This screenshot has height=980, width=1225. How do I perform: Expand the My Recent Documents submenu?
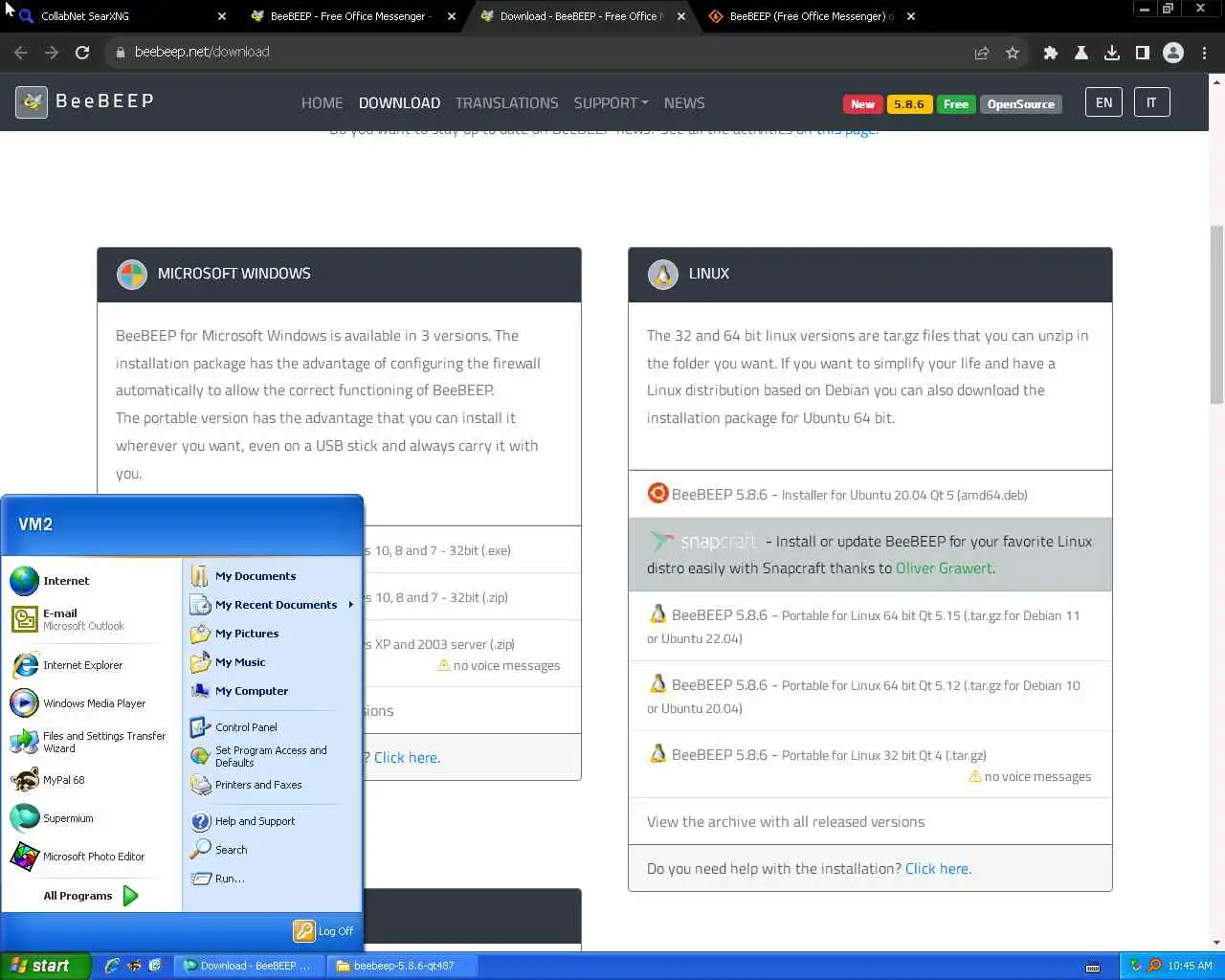[x=272, y=605]
